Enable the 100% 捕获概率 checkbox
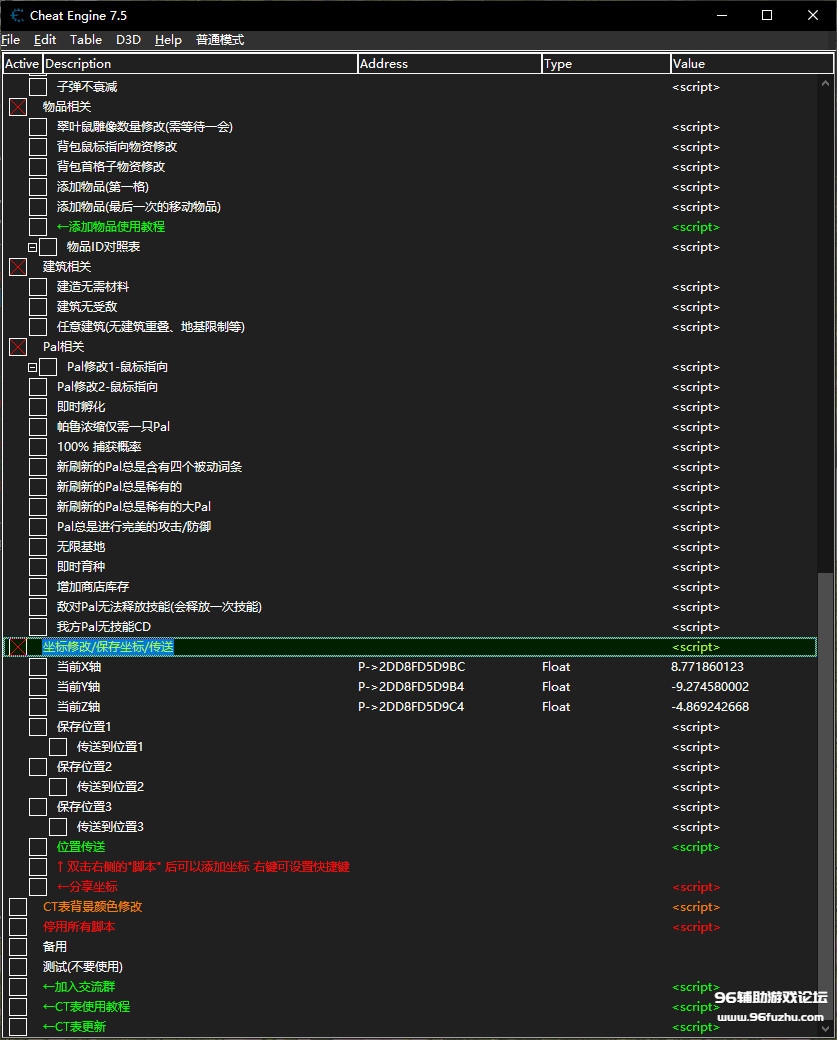Viewport: 837px width, 1040px height. pyautogui.click(x=38, y=447)
